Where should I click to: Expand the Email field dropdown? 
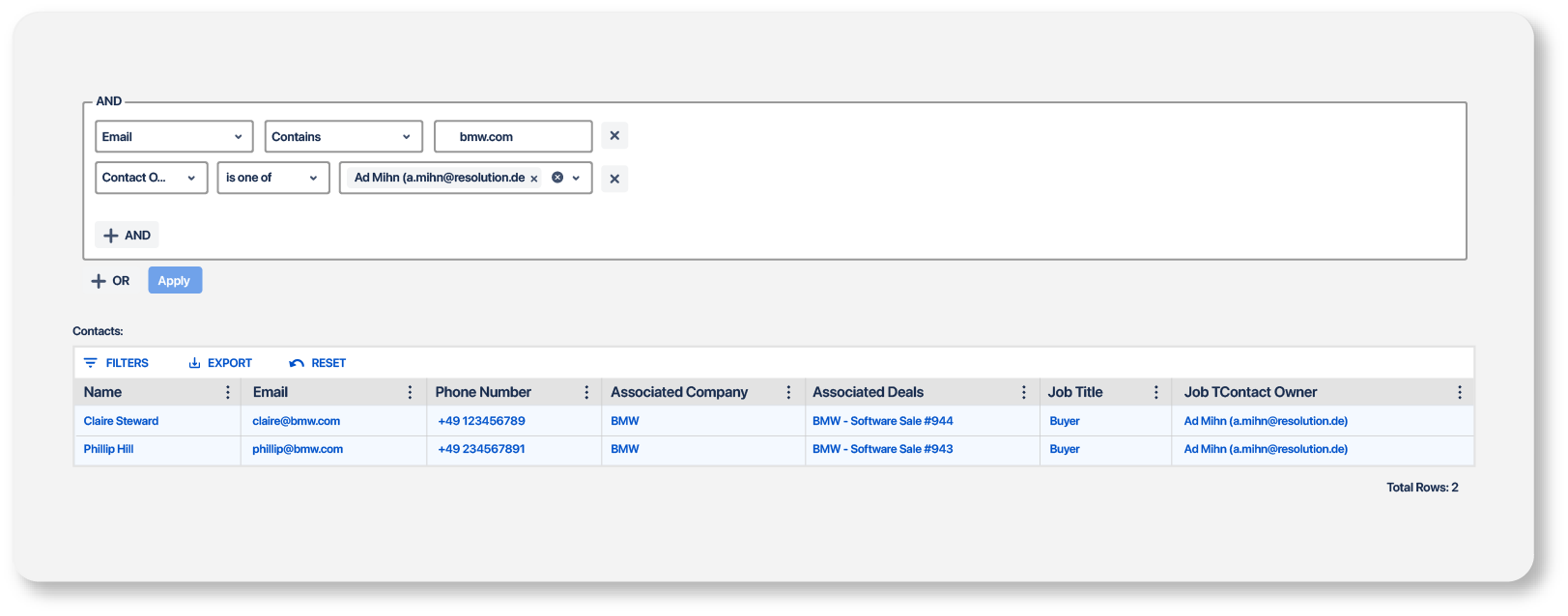tap(174, 136)
